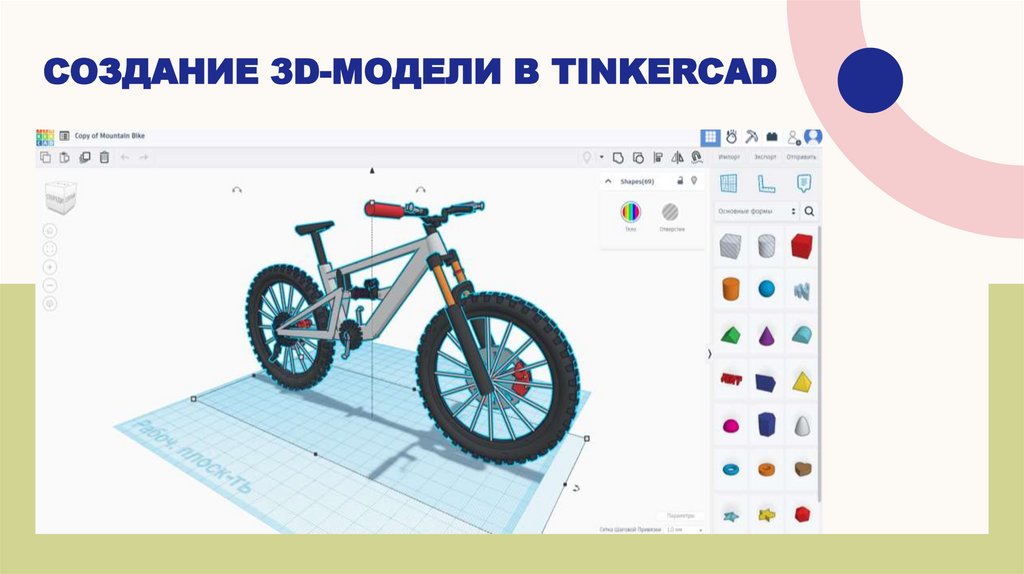Click the Group shapes icon

(x=618, y=157)
